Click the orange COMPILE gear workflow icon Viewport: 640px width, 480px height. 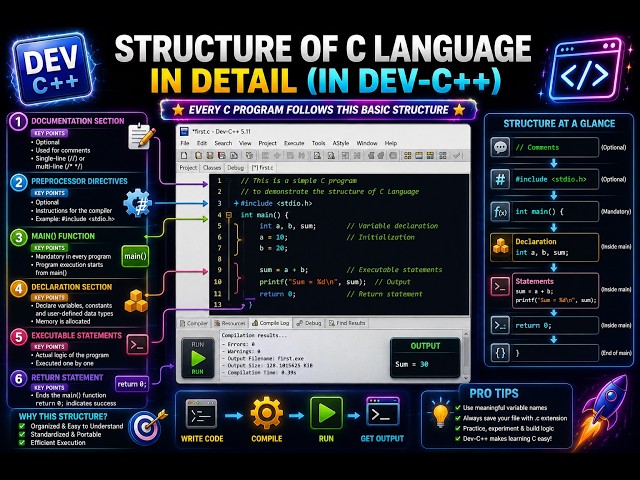(267, 413)
